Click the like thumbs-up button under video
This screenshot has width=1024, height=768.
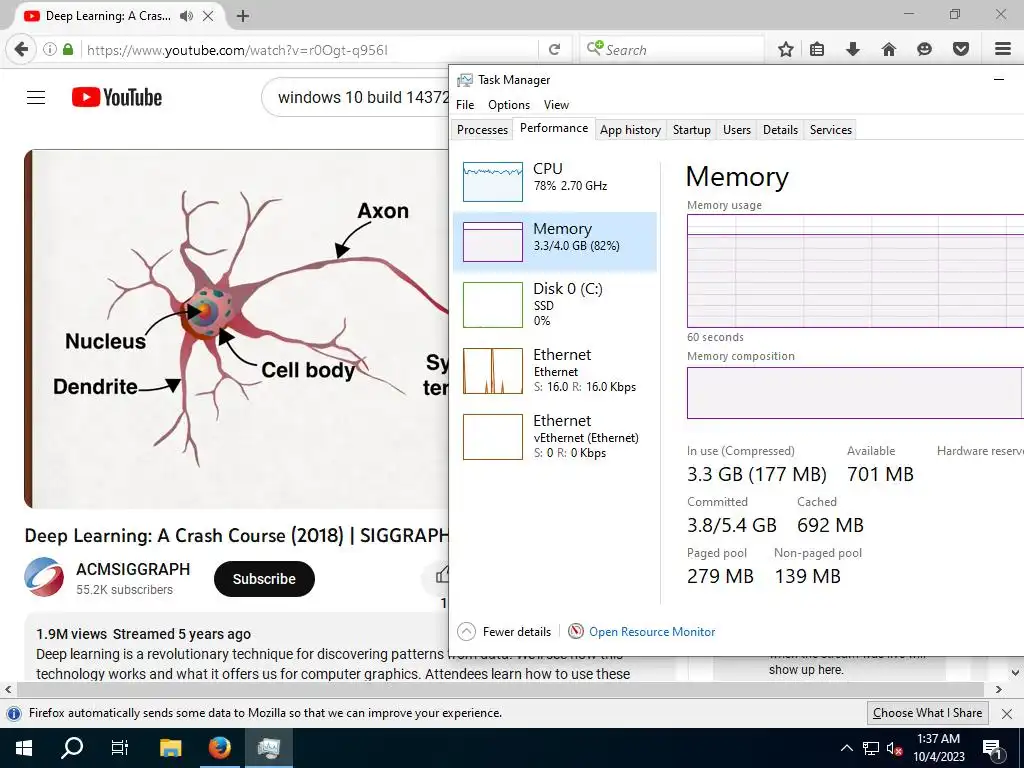point(442,575)
